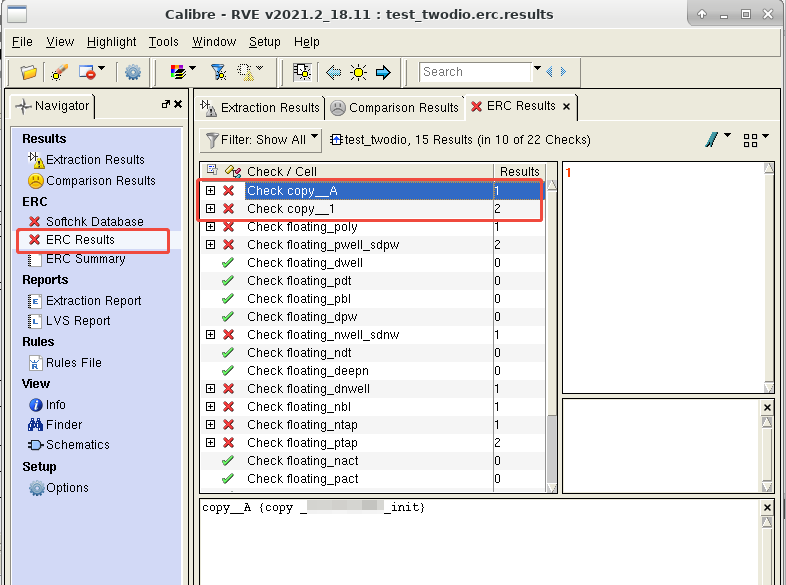Click the filter funnel toolbar icon
This screenshot has height=585, width=786.
219,72
